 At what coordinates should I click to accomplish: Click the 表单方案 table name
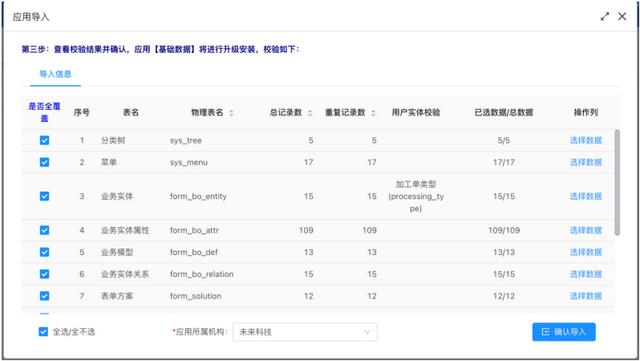pos(117,296)
